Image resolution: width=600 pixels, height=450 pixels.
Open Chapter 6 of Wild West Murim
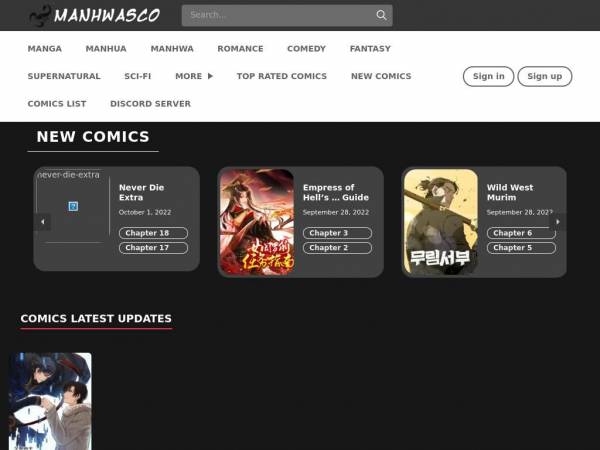click(521, 233)
